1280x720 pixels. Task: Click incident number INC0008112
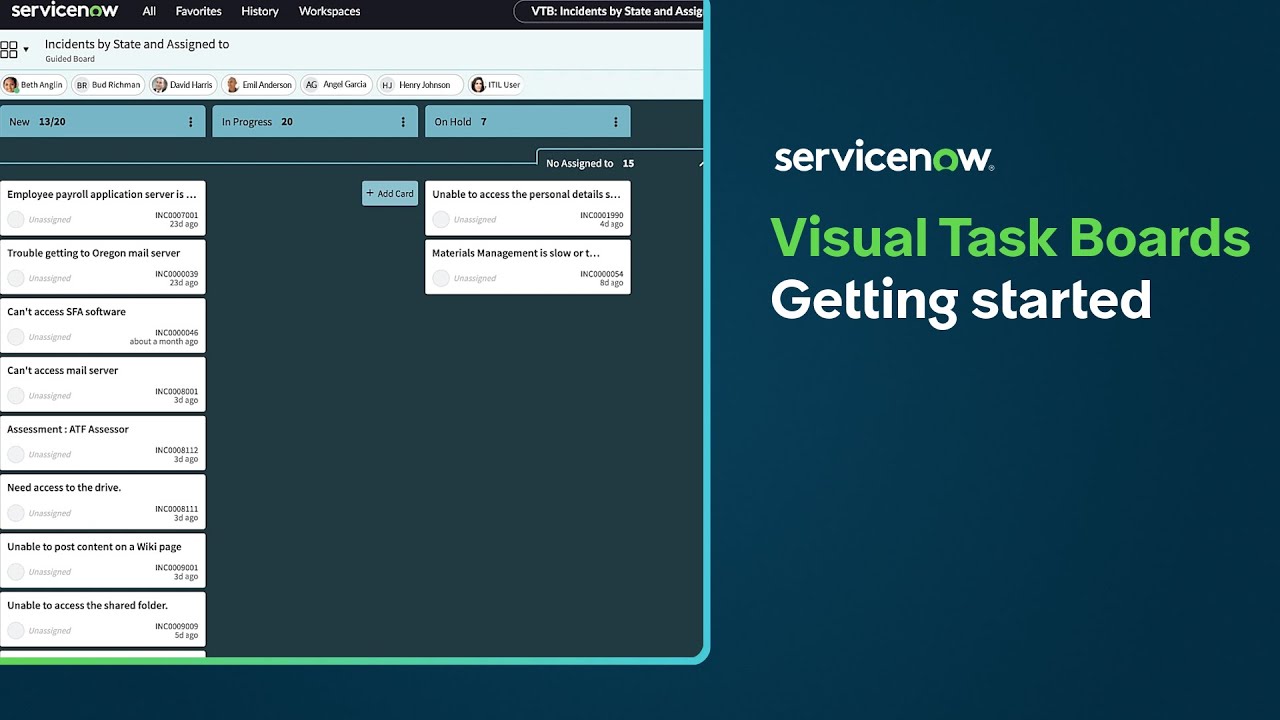[177, 450]
